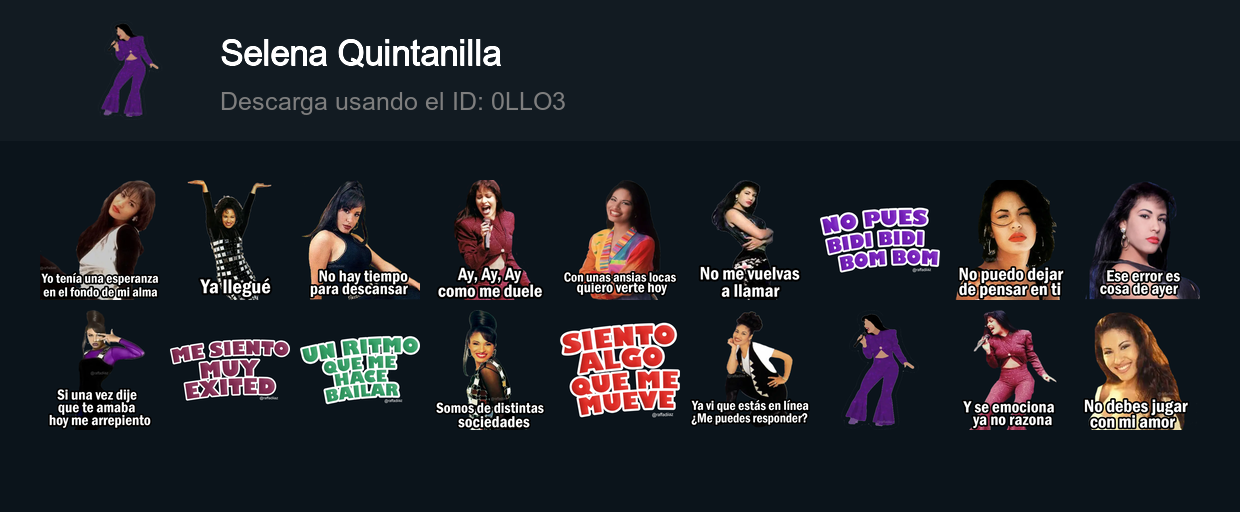This screenshot has width=1240, height=512.
Task: Select the 'Yo tenía una esperanza' sticker
Action: 100,240
